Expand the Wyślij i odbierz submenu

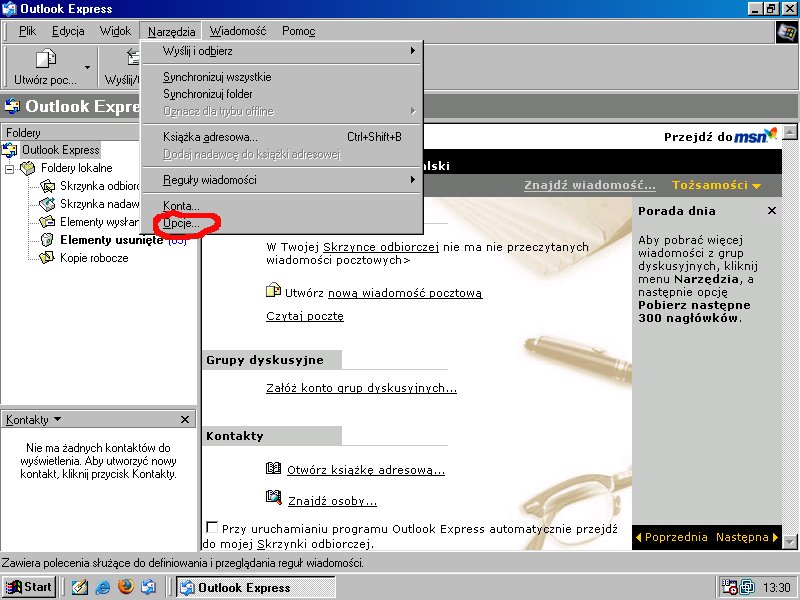(x=282, y=51)
